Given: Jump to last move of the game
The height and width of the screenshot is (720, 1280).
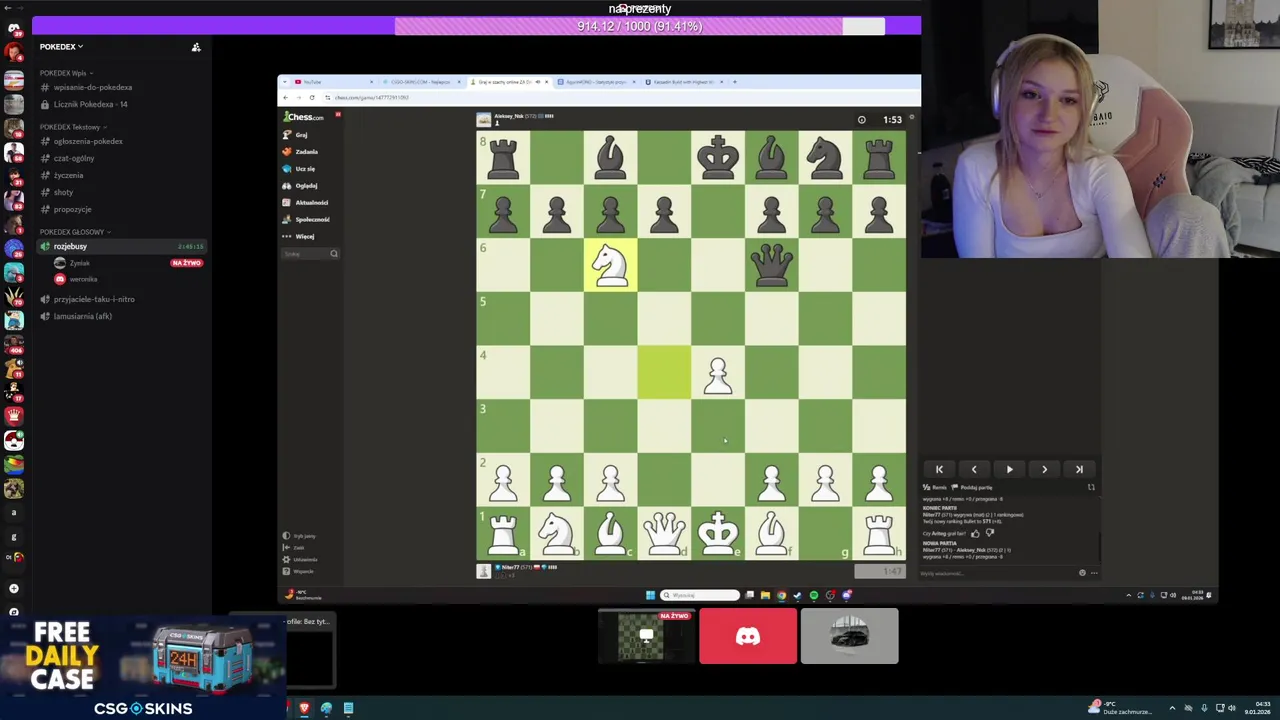Looking at the screenshot, I should point(1079,469).
